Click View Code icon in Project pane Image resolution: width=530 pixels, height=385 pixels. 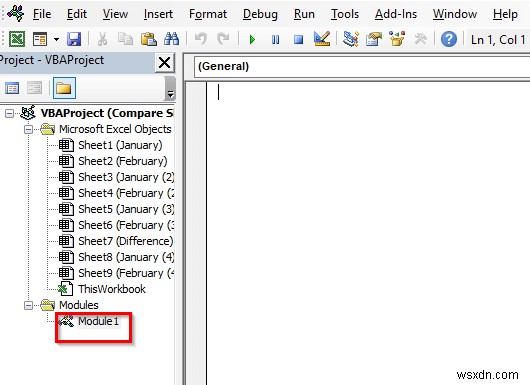tap(12, 89)
